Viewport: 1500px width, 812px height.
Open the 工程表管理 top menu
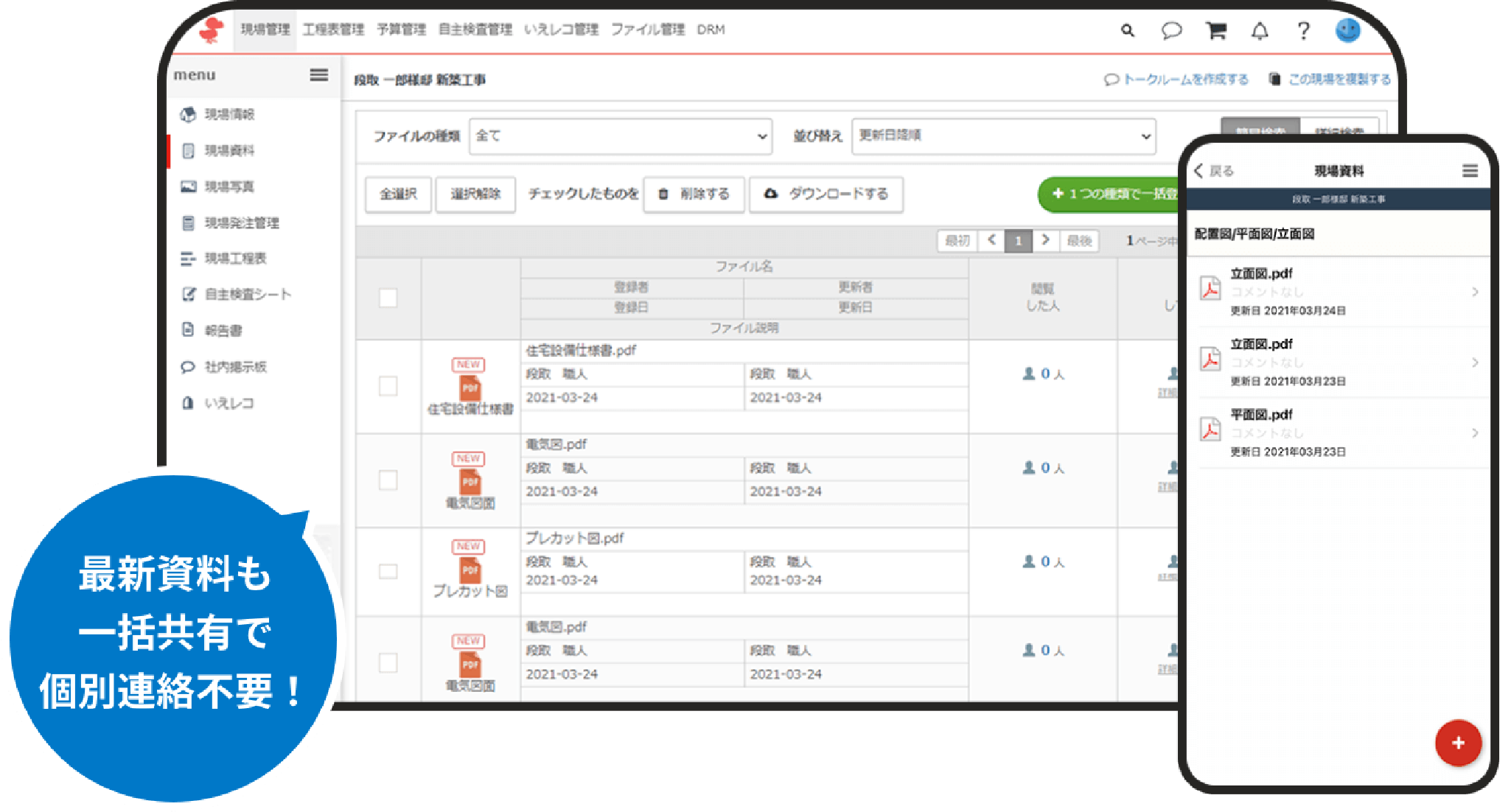[x=333, y=30]
